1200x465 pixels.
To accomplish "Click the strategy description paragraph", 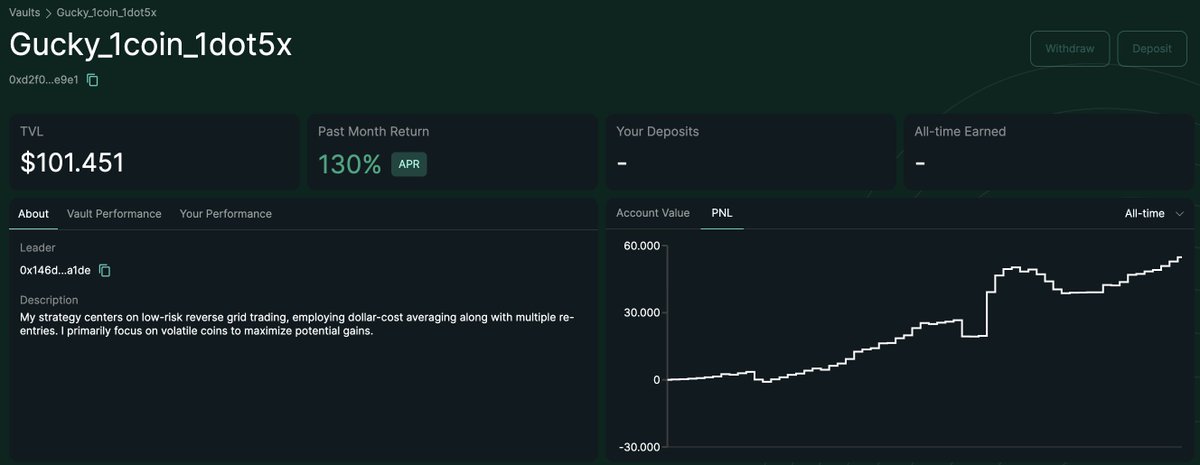I will [x=297, y=324].
